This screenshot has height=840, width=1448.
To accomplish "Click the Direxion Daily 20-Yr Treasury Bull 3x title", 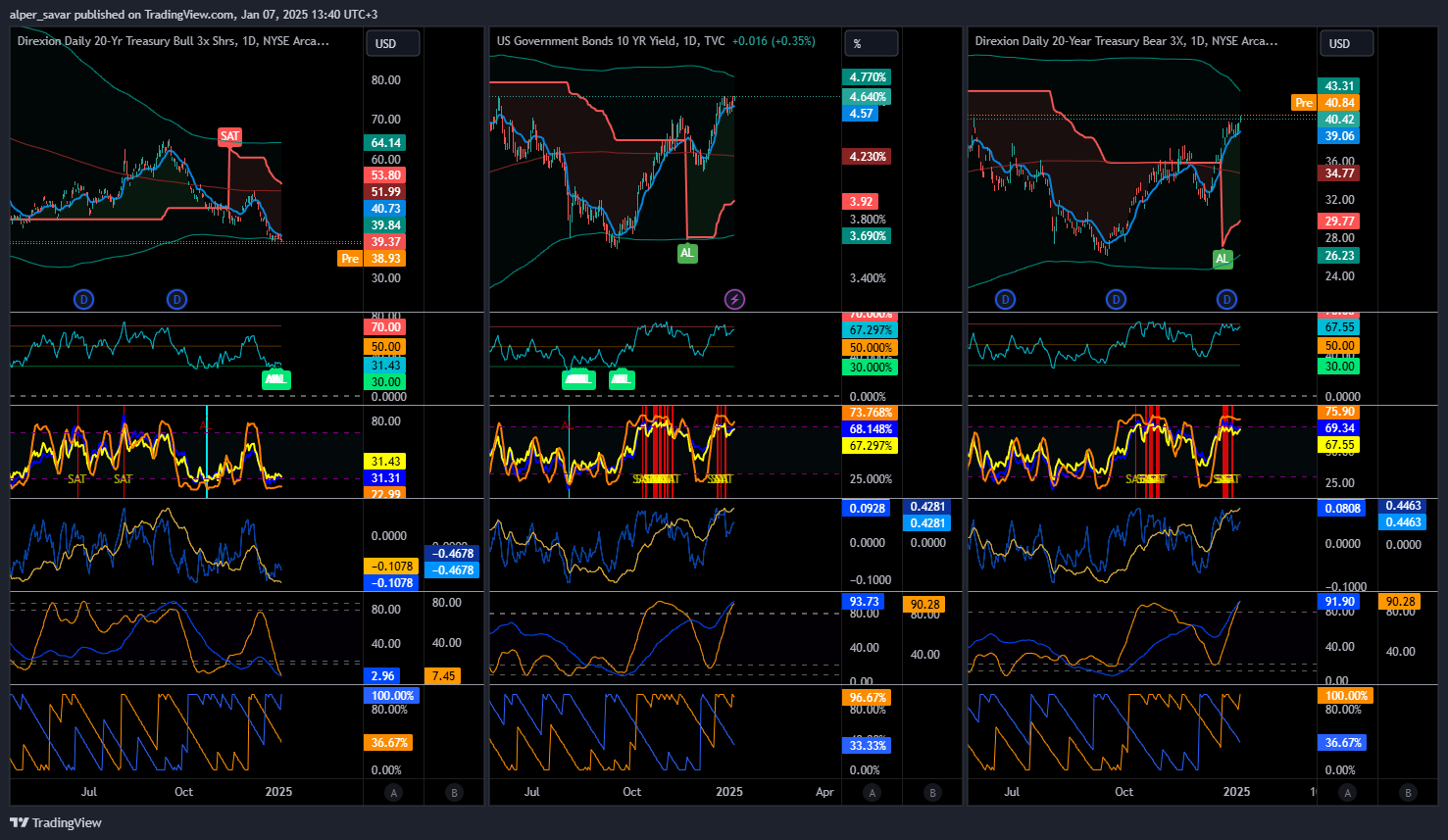I will 174,41.
